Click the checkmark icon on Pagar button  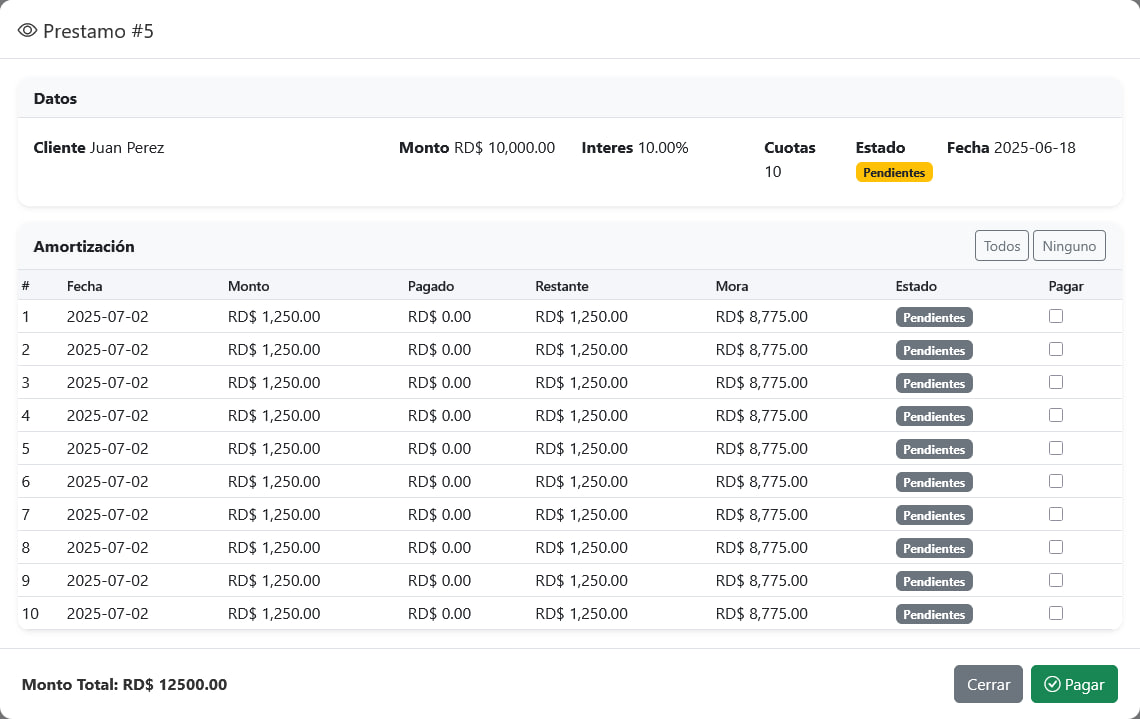pos(1051,684)
